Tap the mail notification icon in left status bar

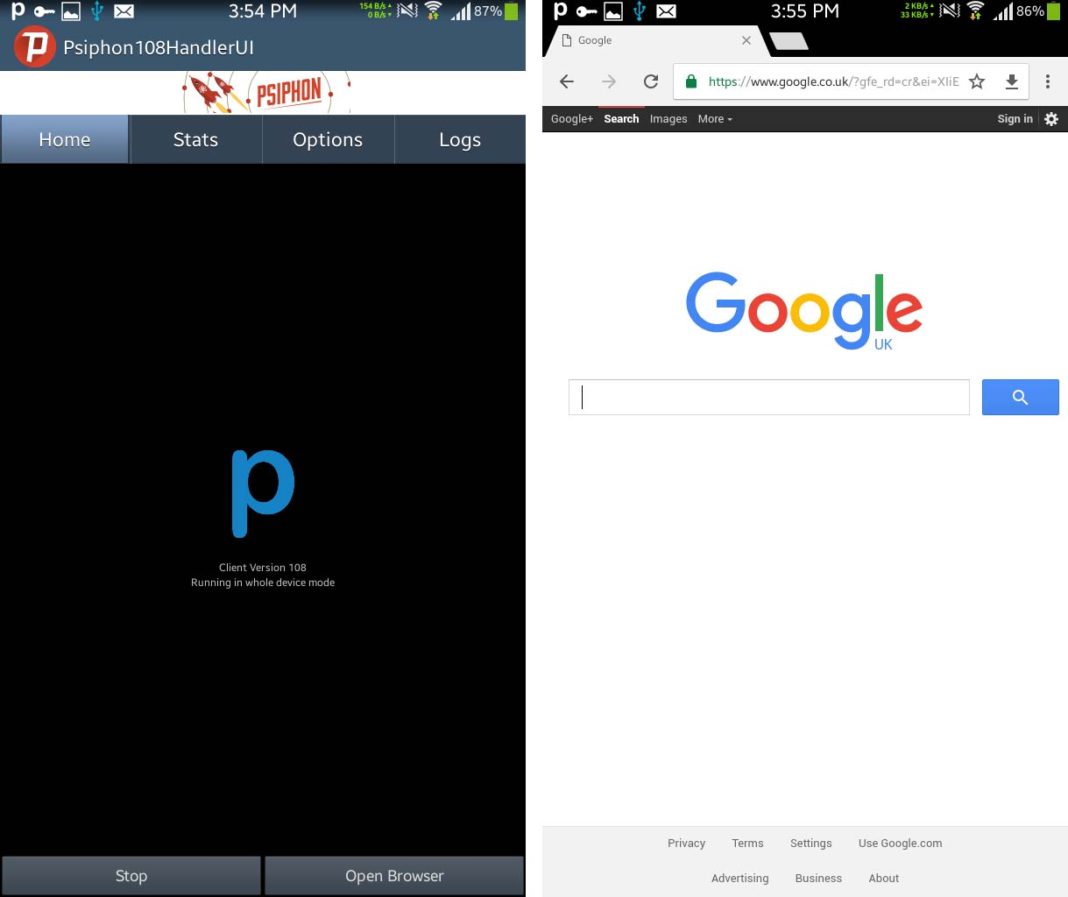123,11
